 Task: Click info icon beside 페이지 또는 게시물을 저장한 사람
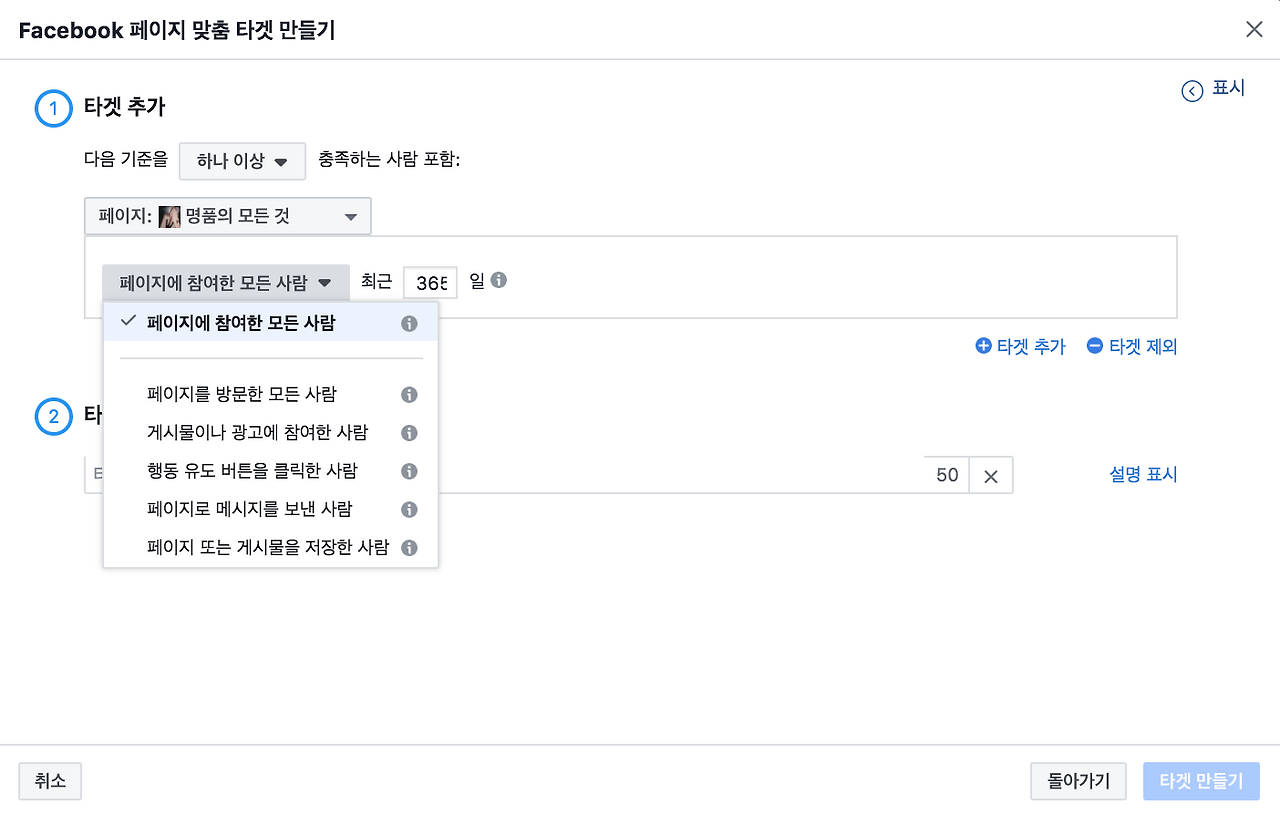coord(408,548)
